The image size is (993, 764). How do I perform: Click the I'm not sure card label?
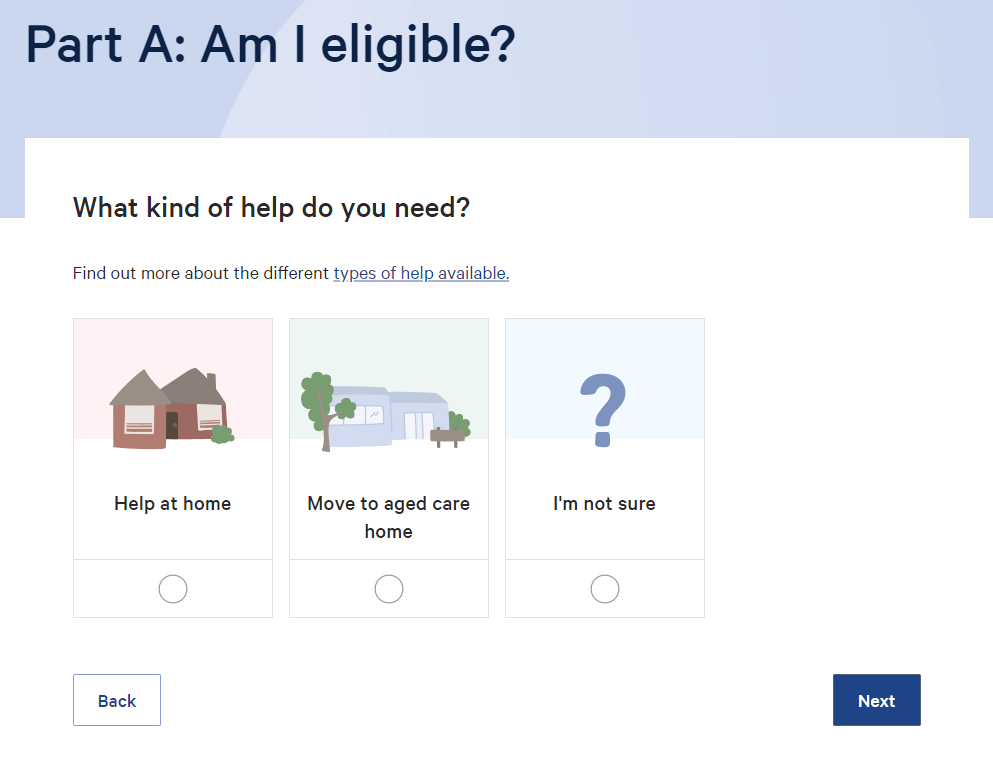(x=605, y=504)
